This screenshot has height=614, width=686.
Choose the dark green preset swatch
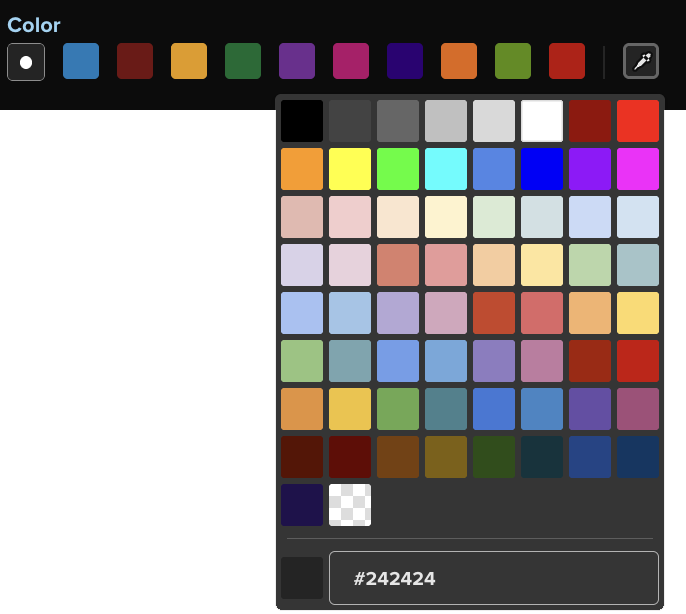tap(243, 61)
